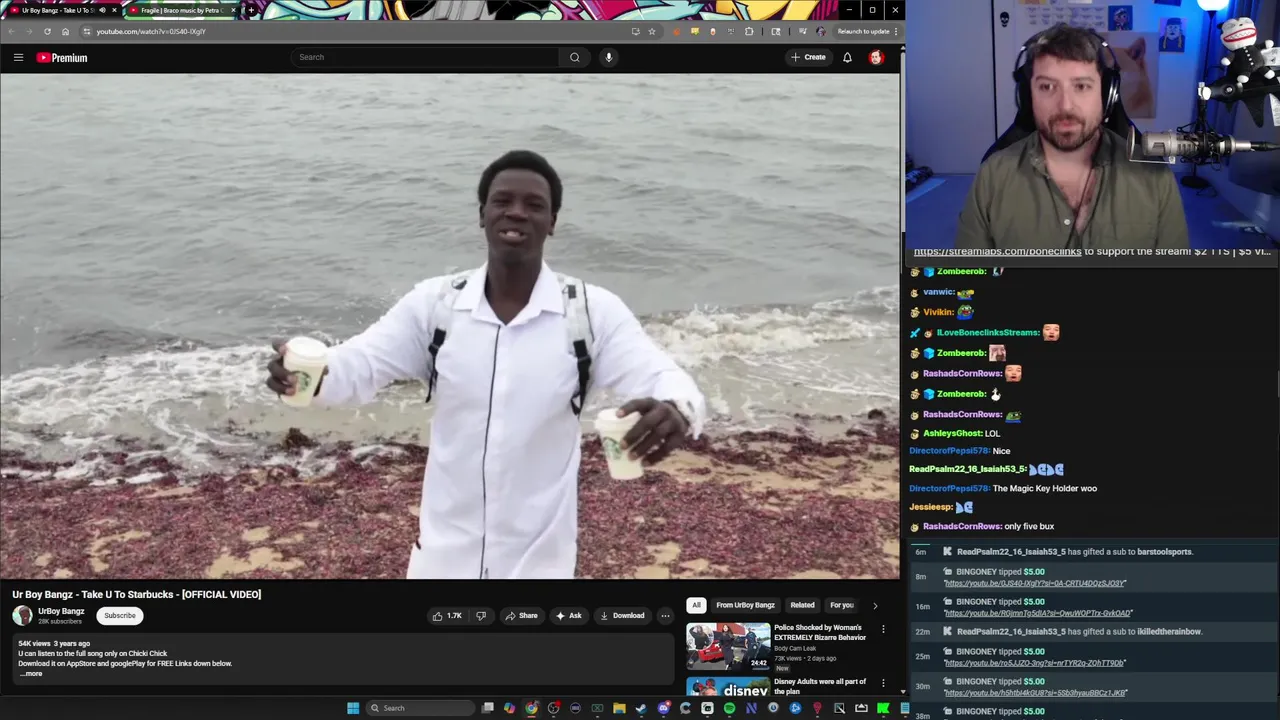Open the Disney Adults video thumbnail

728,687
